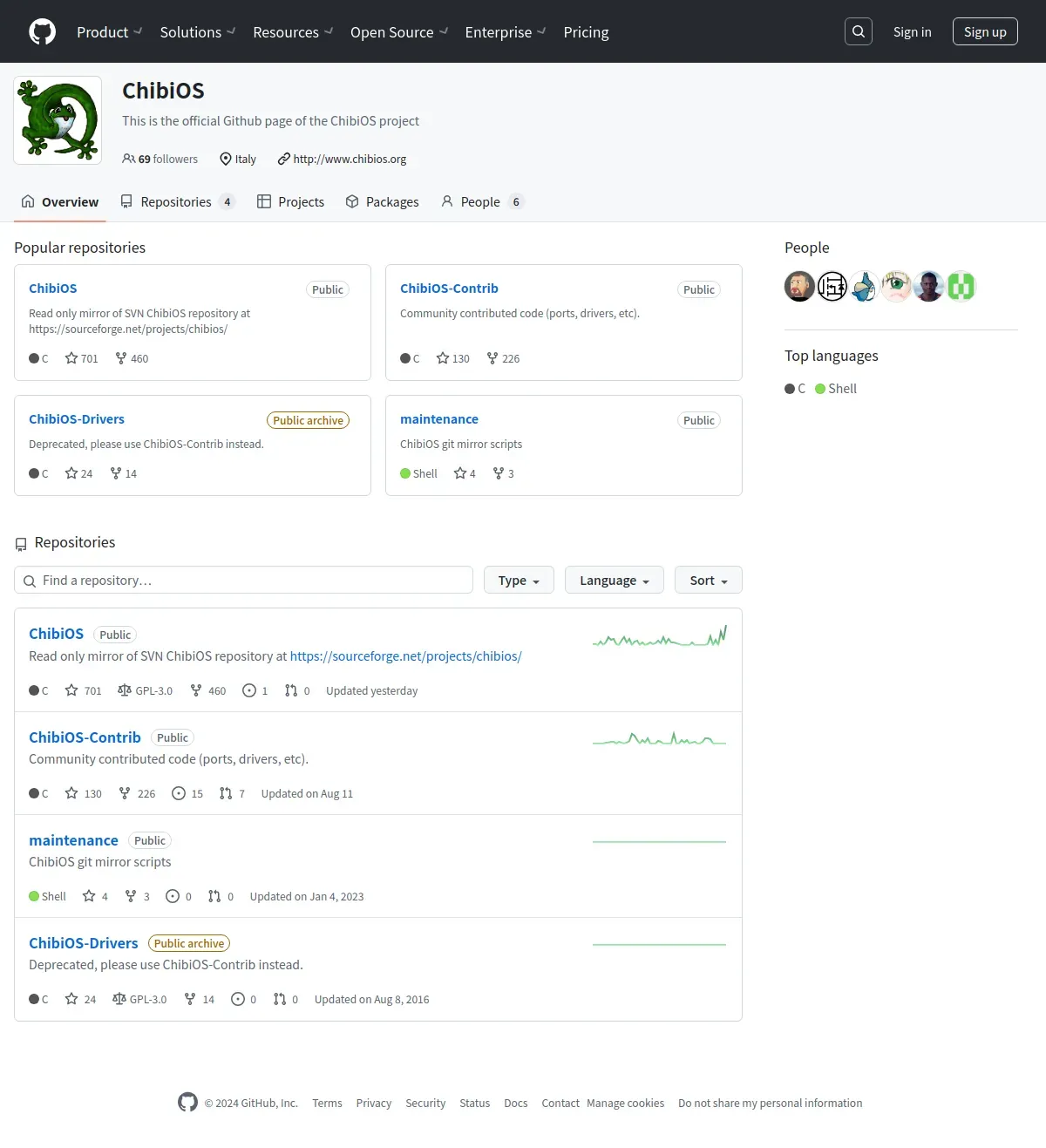1046x1148 pixels.
Task: Visit http://www.chibios.org website link
Action: point(350,159)
